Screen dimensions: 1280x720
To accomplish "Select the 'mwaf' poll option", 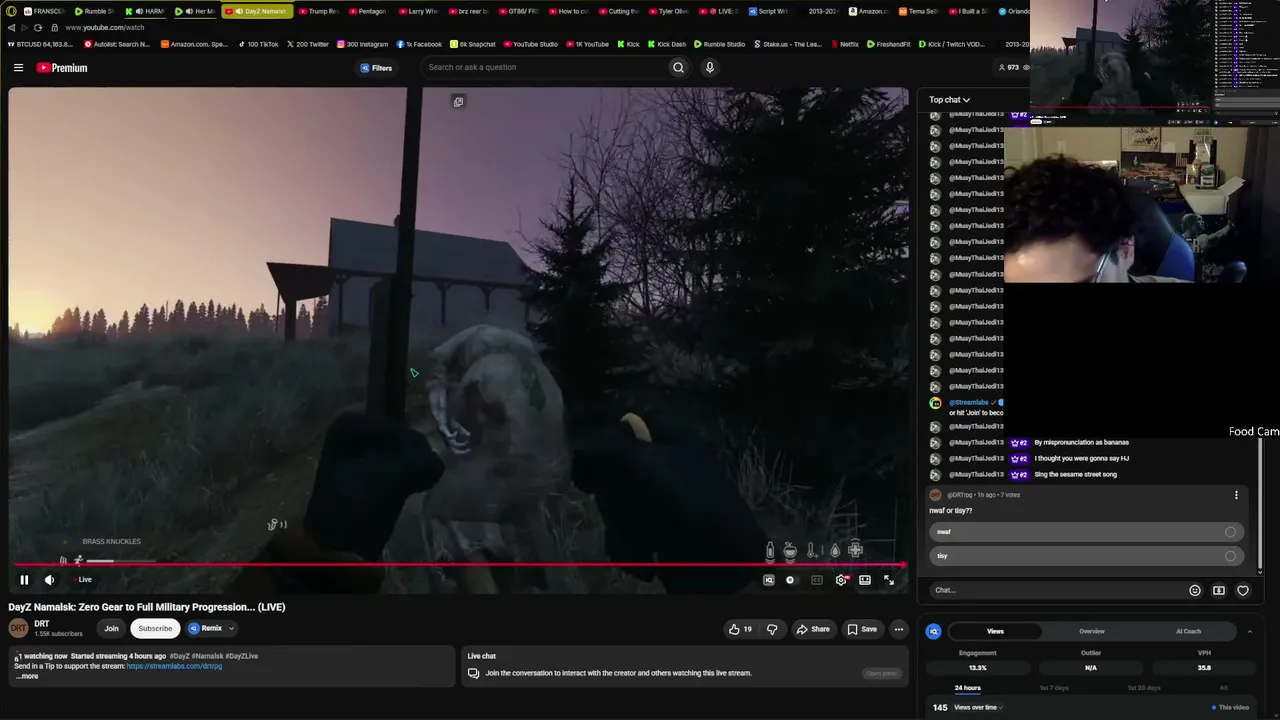I will [x=1085, y=532].
